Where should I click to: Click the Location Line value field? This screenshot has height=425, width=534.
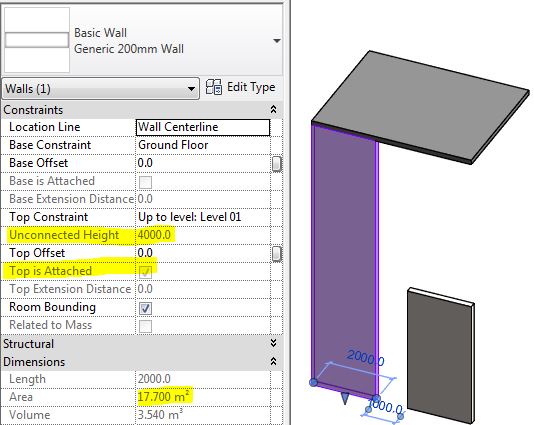203,127
